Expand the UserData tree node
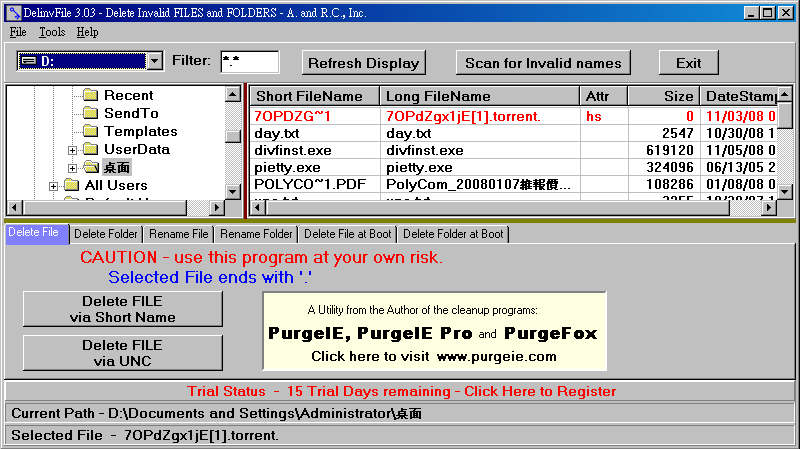Viewport: 800px width, 449px height. click(x=72, y=150)
